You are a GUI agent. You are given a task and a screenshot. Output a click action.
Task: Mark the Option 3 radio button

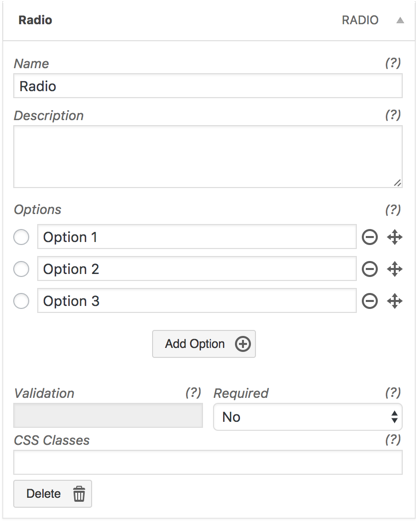point(21,301)
